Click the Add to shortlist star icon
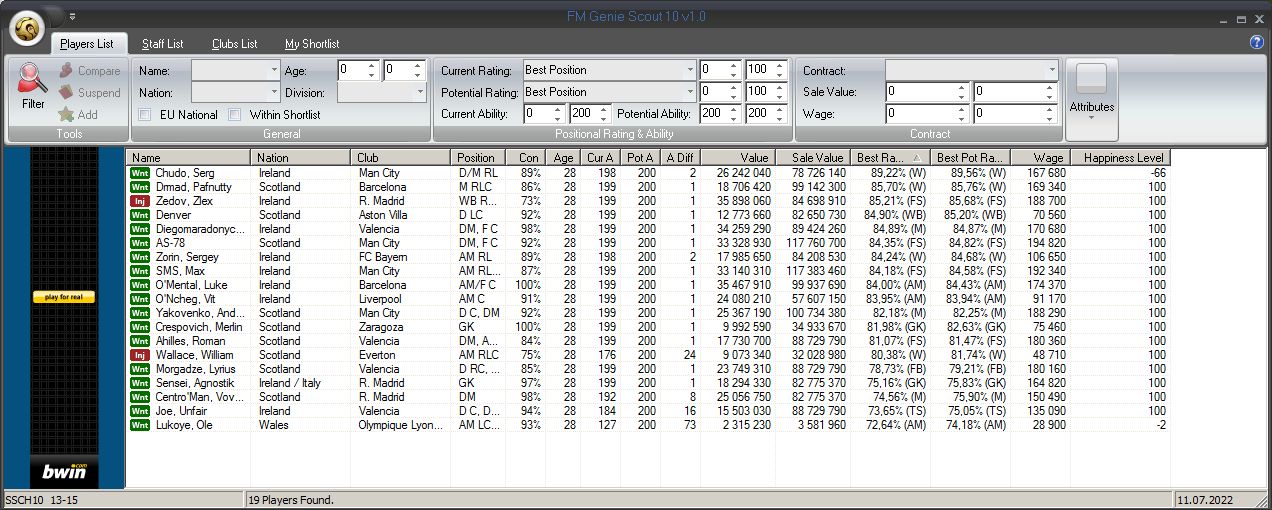The width and height of the screenshot is (1272, 510). (66, 115)
